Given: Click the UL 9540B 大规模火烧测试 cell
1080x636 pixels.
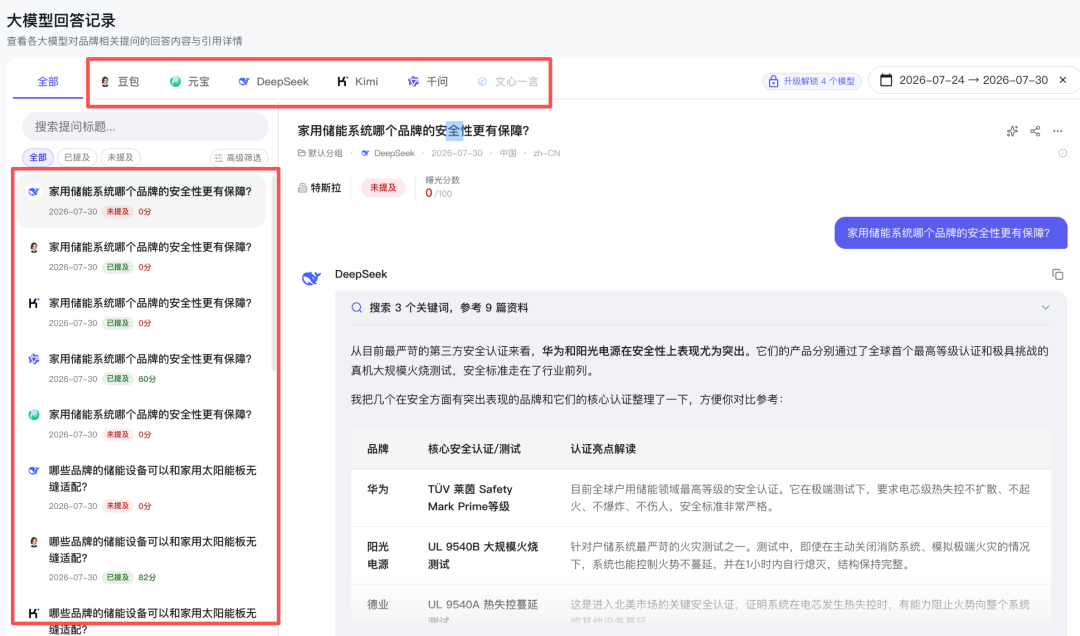Looking at the screenshot, I should [x=483, y=555].
